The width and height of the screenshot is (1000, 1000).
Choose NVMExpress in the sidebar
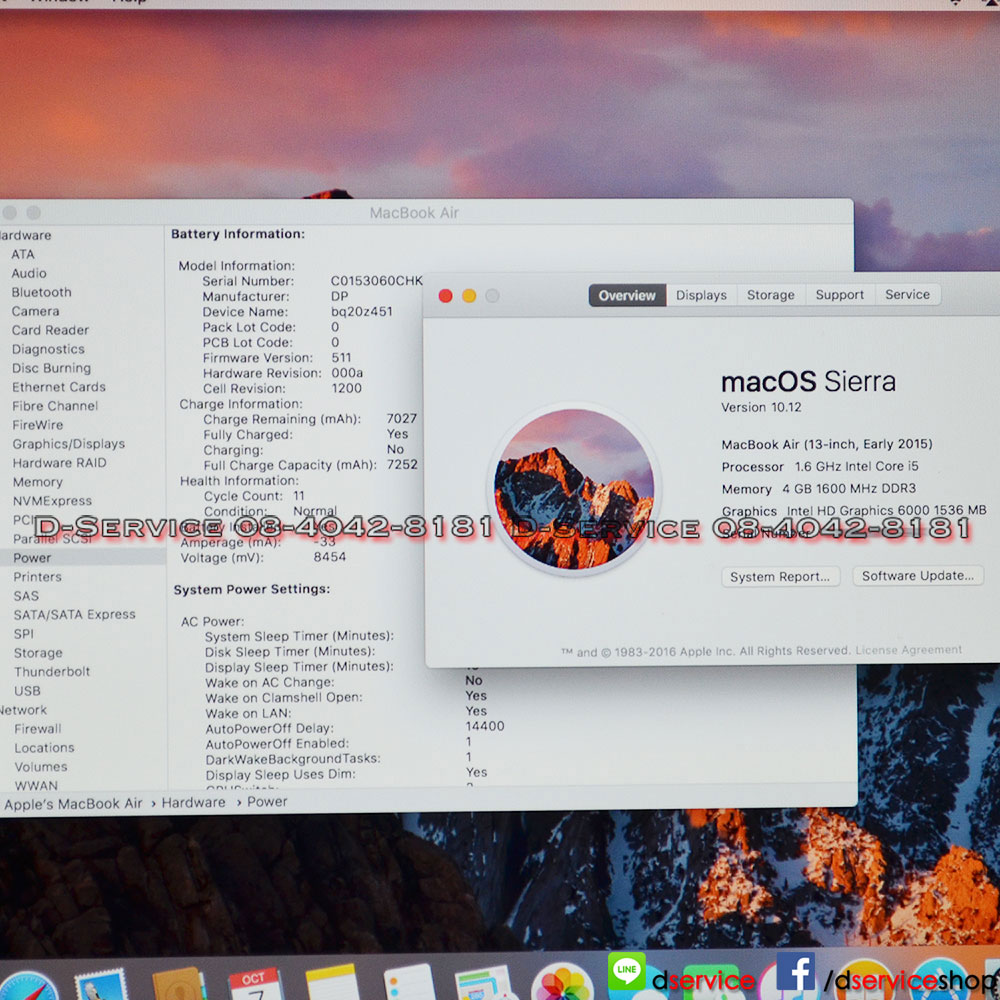coord(53,501)
